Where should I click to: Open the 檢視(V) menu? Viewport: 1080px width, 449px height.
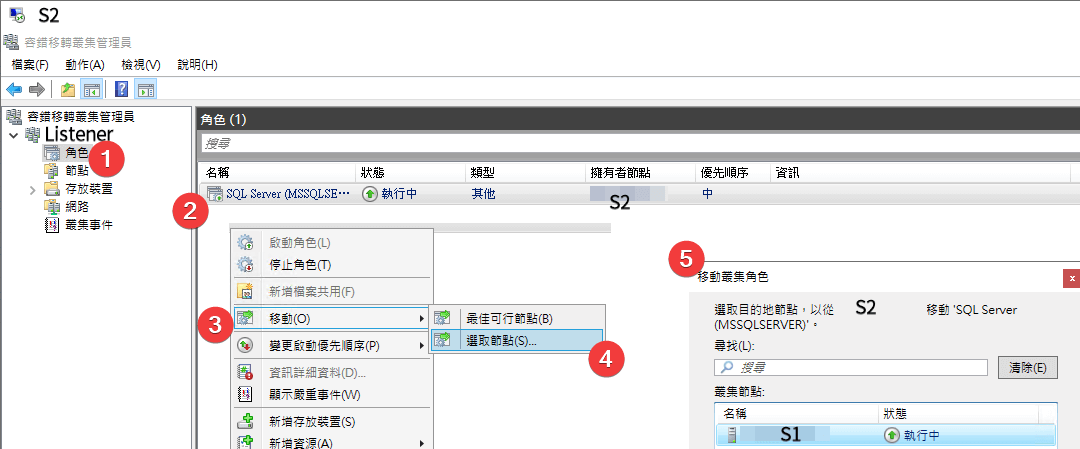[x=141, y=65]
